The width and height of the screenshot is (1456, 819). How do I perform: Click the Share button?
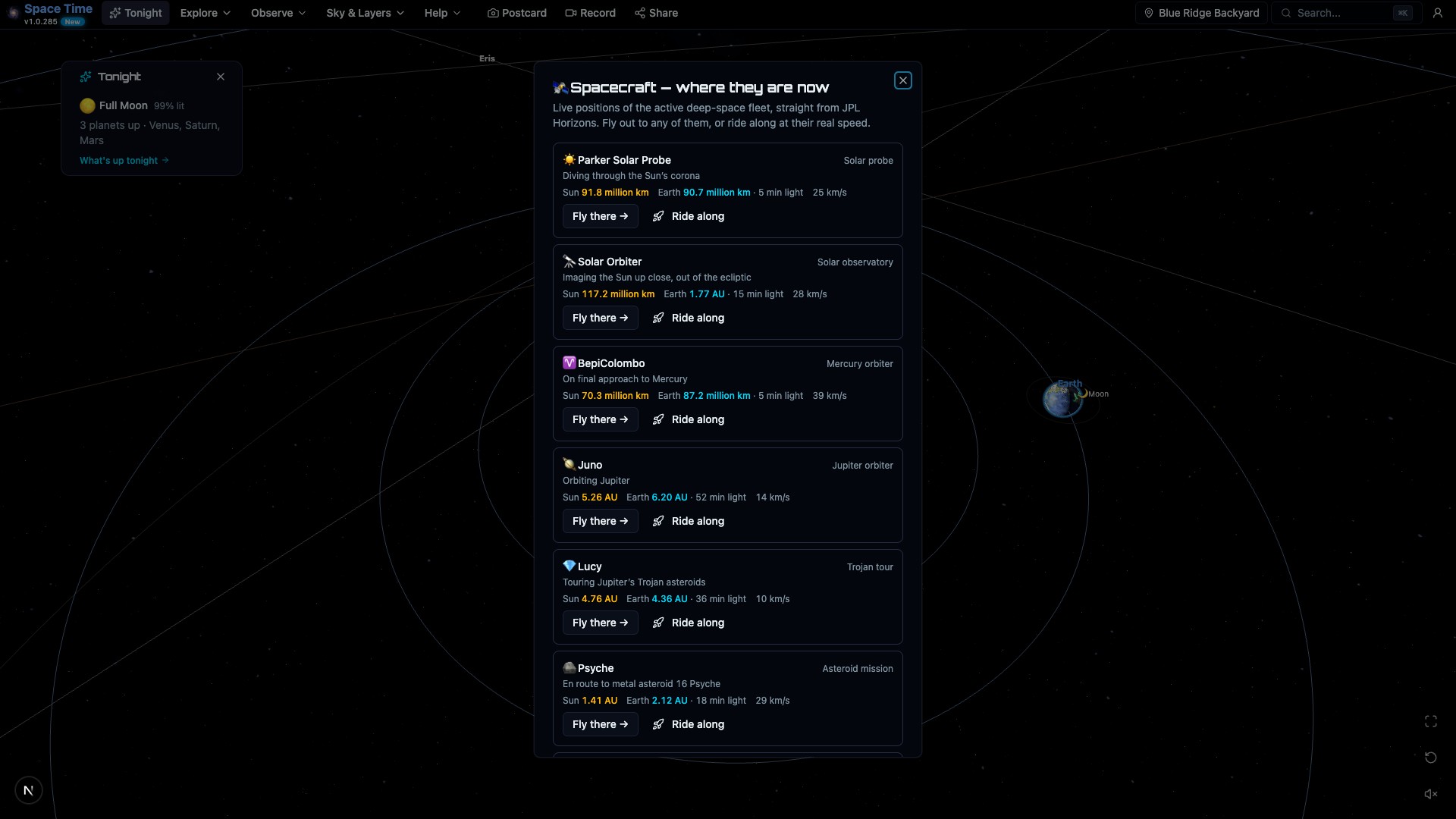pos(656,13)
